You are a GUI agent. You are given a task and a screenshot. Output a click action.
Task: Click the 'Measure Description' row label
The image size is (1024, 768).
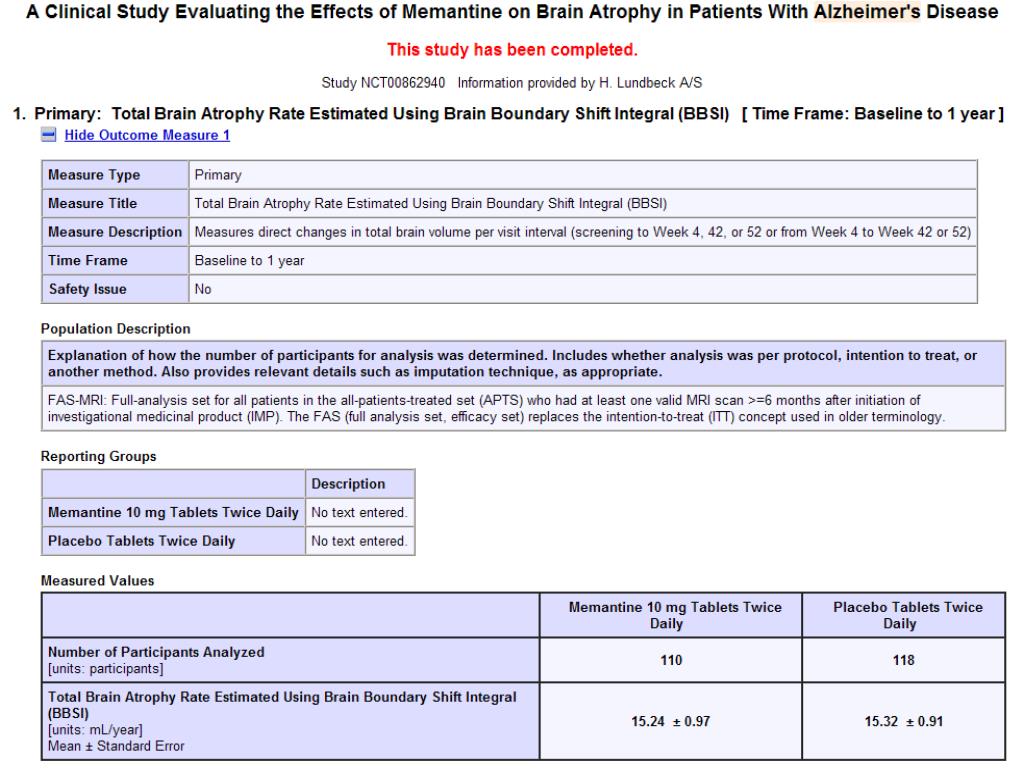click(x=115, y=232)
